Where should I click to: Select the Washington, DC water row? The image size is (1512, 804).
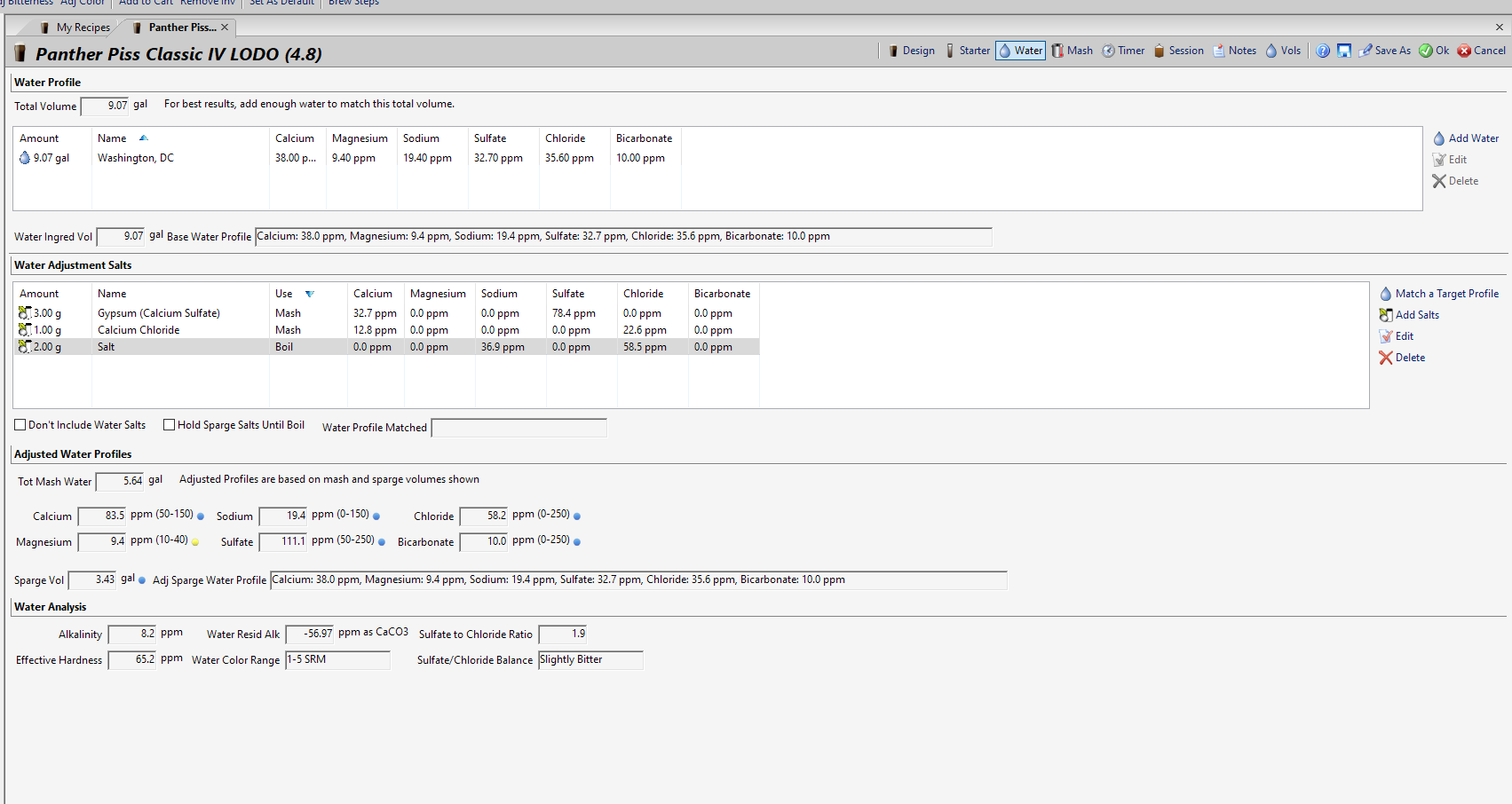point(348,158)
